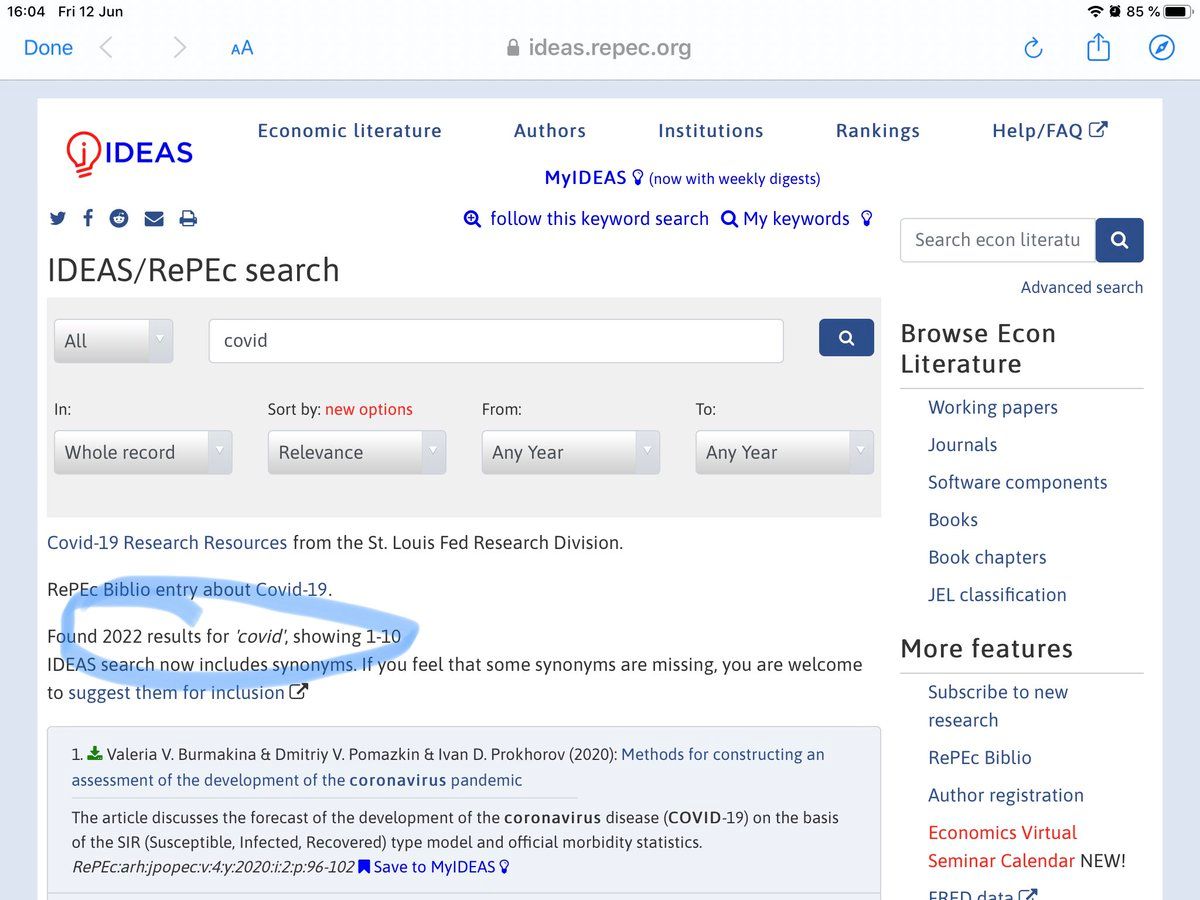Share page on Twitter icon
This screenshot has height=900, width=1200.
[x=58, y=219]
